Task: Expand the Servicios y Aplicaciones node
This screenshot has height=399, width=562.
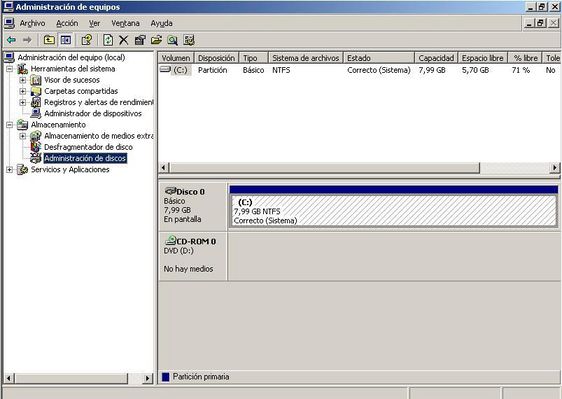Action: (x=9, y=169)
